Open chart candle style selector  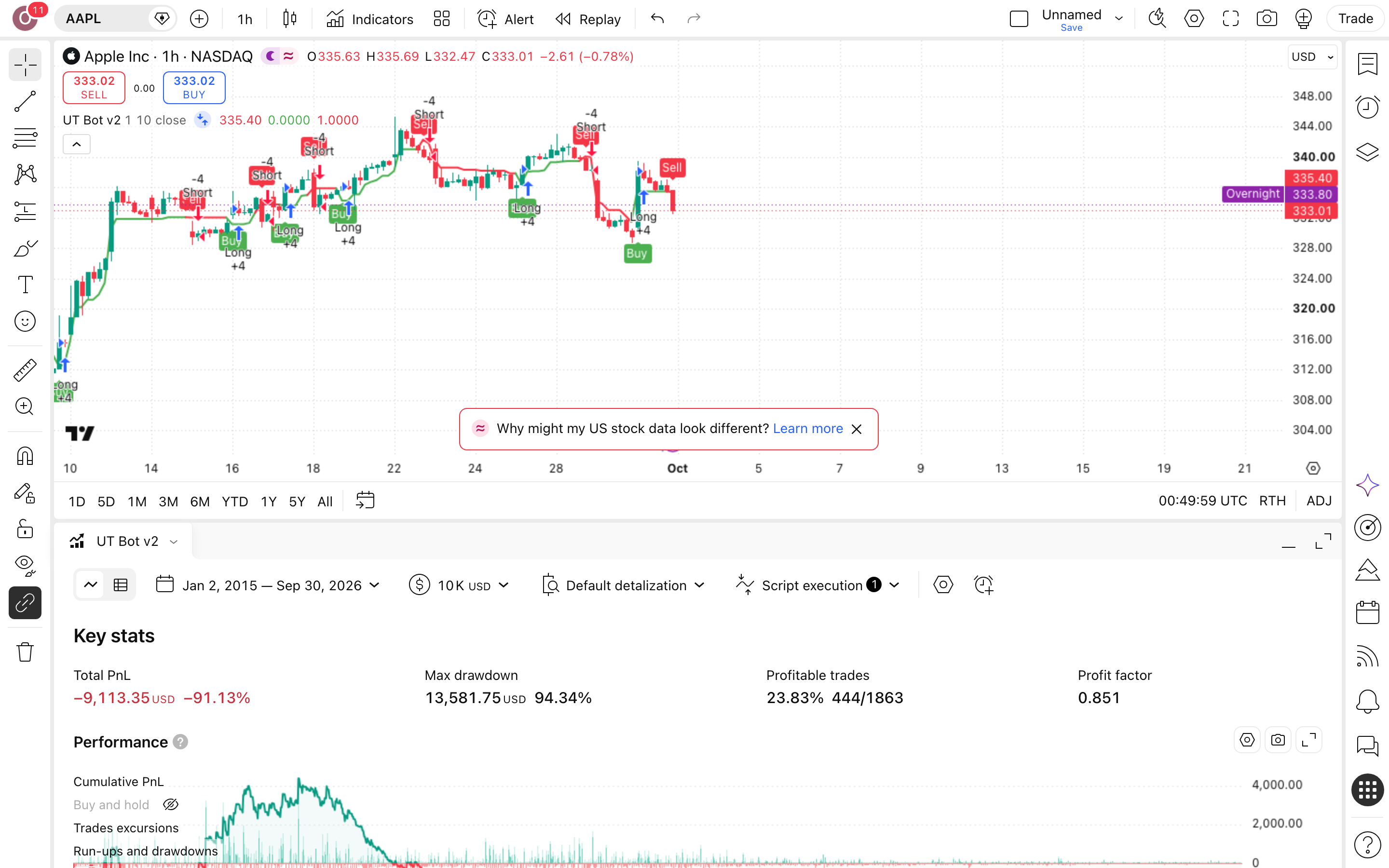pyautogui.click(x=290, y=19)
